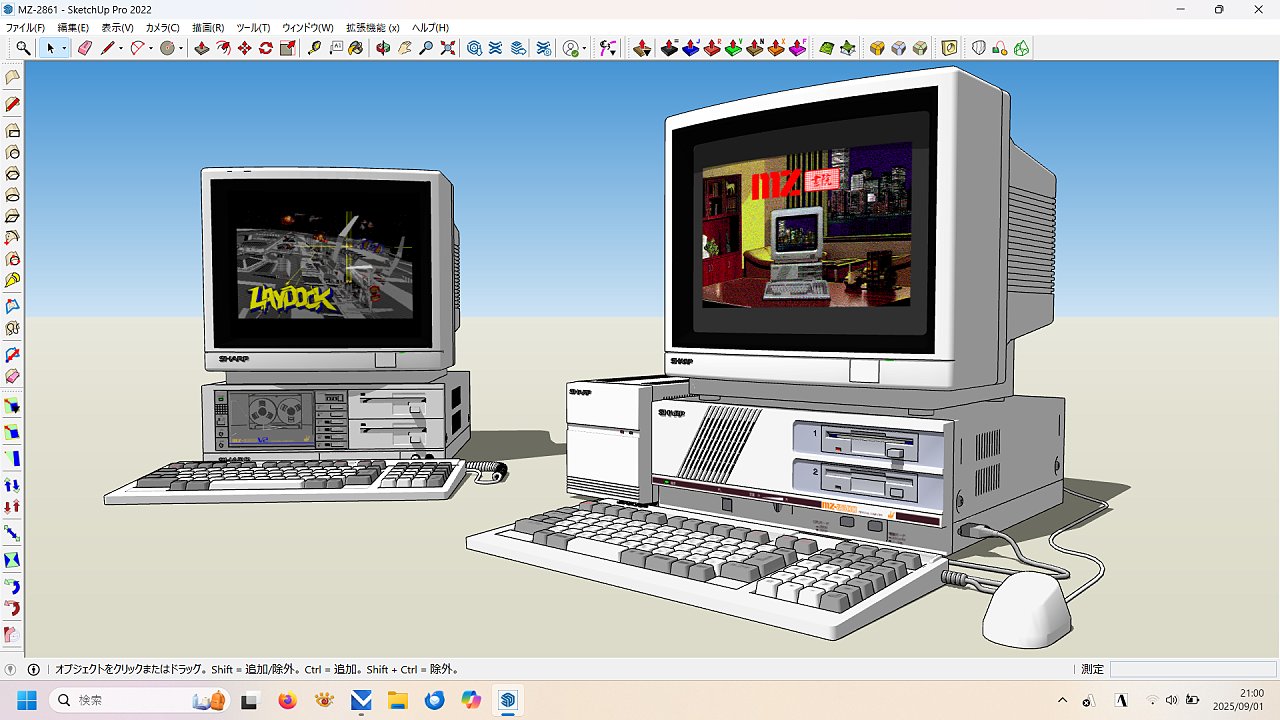Screen dimensions: 1280x720
Task: Choose the Paint Bucket tool
Action: point(356,48)
